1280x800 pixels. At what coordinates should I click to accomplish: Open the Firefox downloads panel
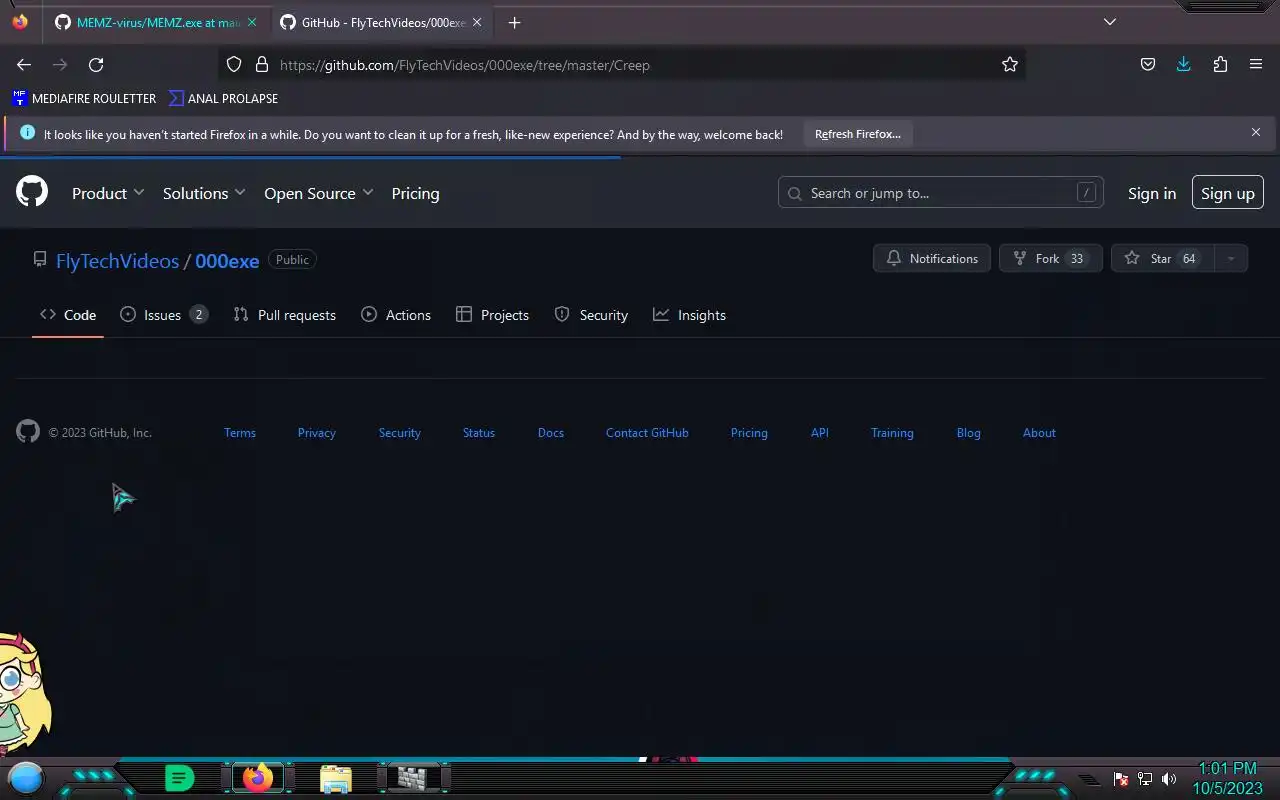[1184, 64]
